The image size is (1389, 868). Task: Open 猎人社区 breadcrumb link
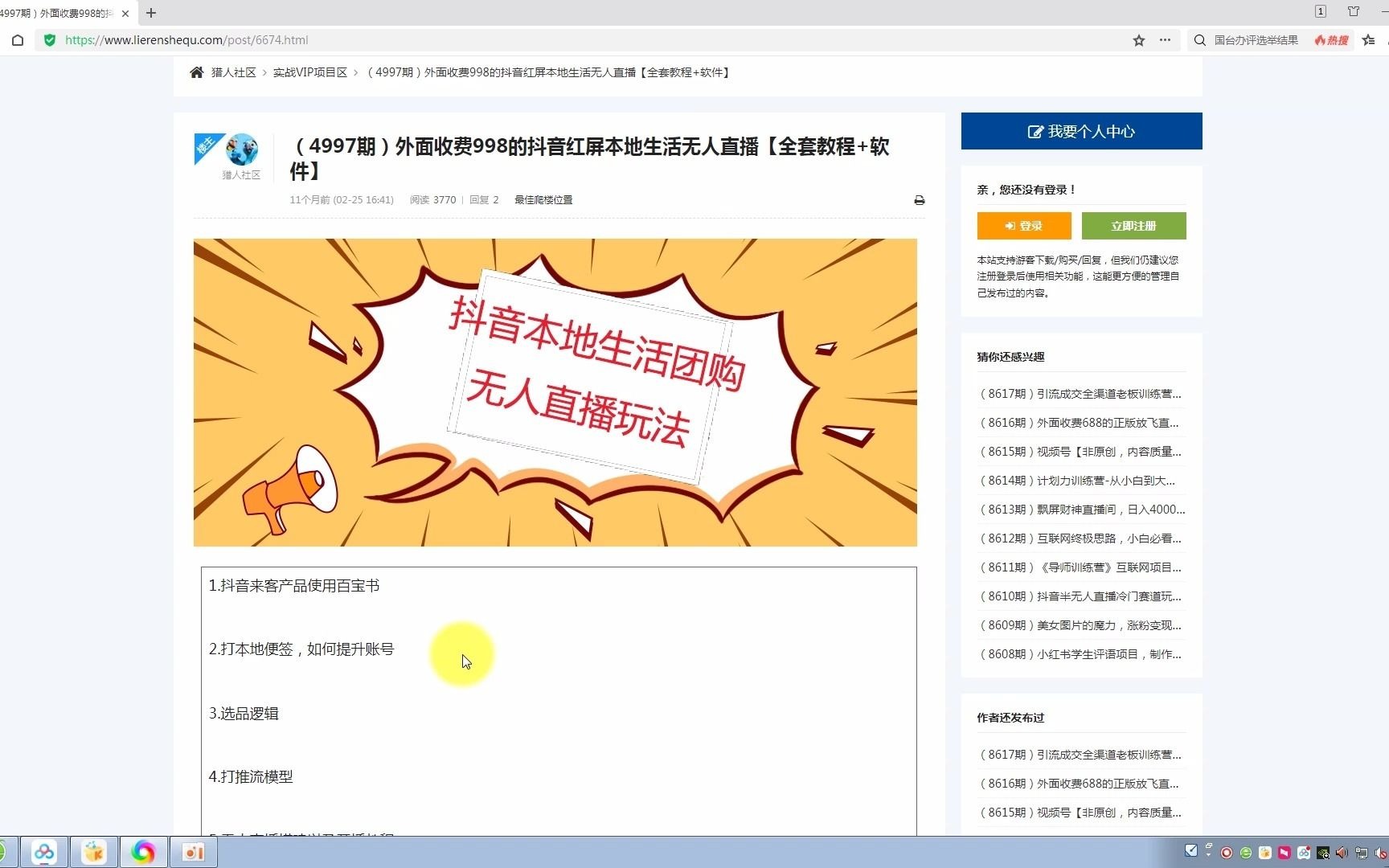[x=233, y=72]
